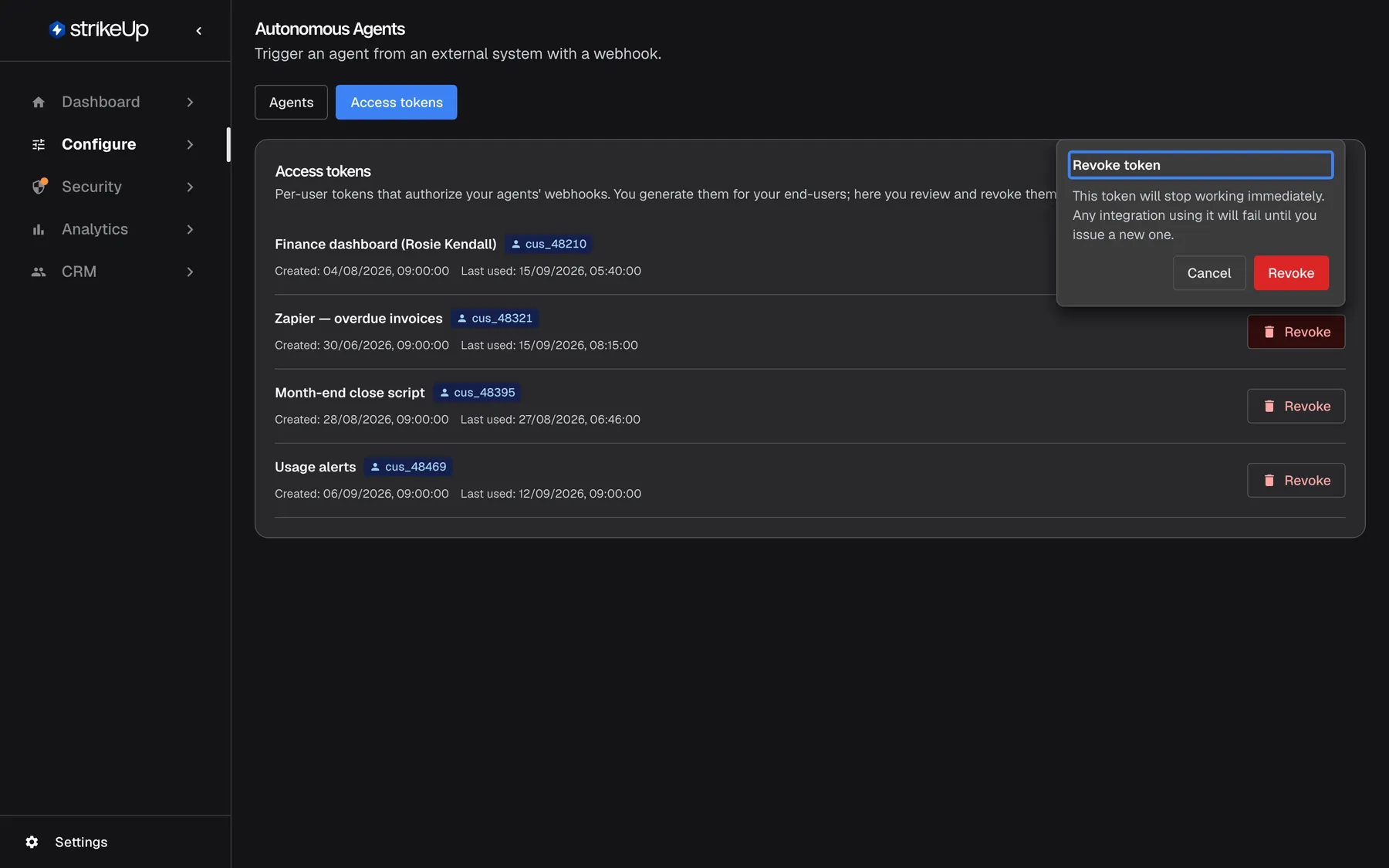Expand the CRM menu chevron
The width and height of the screenshot is (1389, 868).
tap(190, 272)
